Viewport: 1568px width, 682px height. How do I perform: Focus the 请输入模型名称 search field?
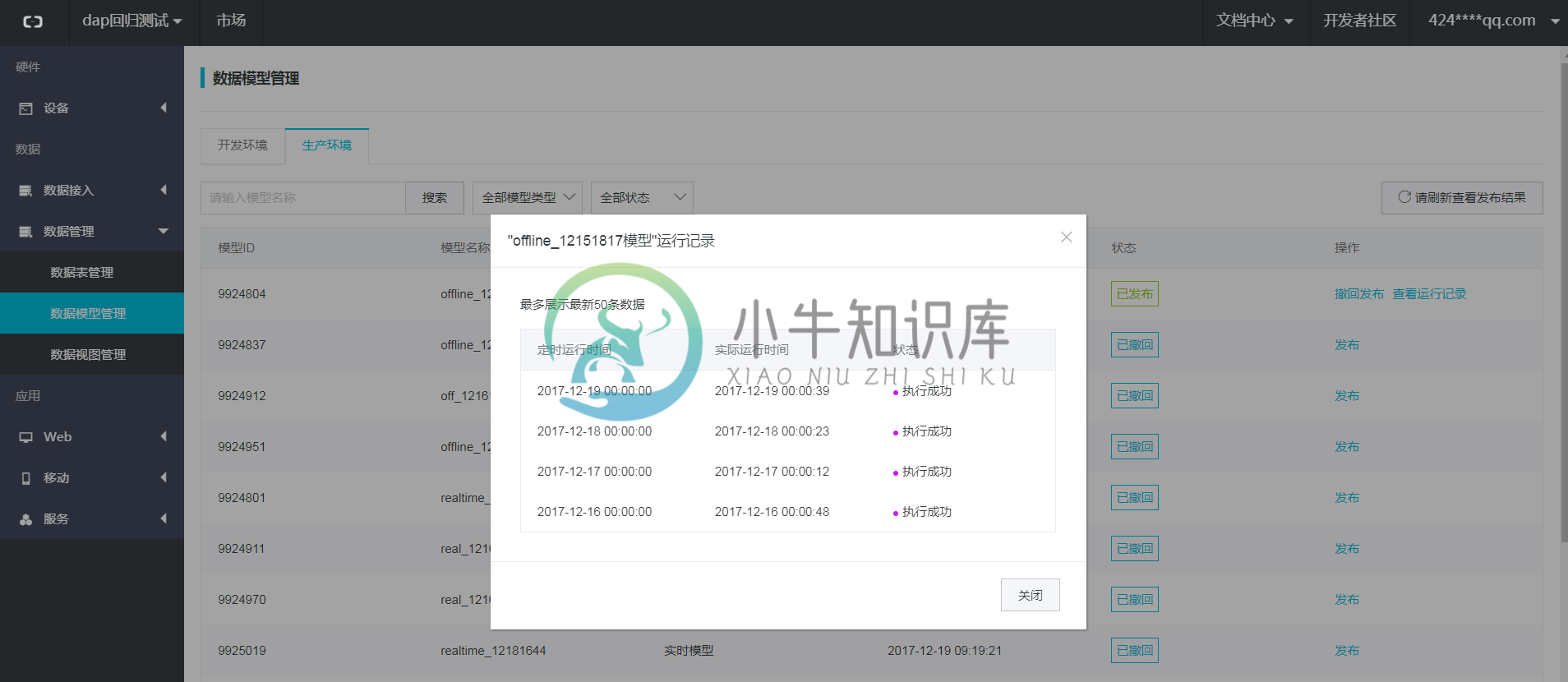(x=303, y=198)
